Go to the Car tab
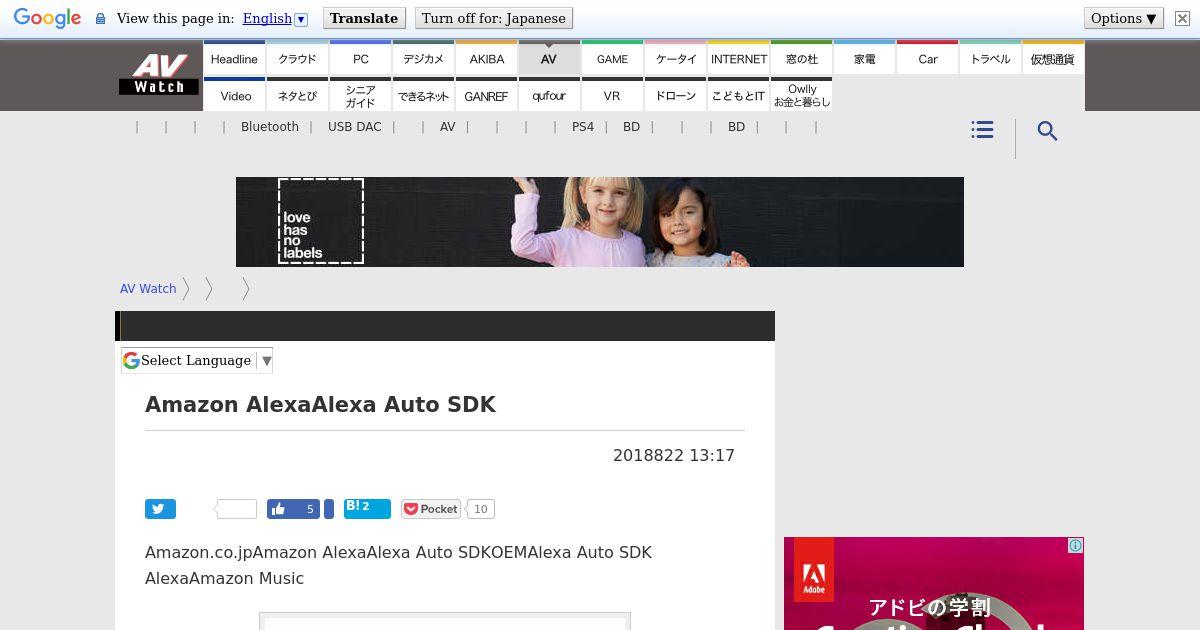Screen dimensions: 1200x630 (x=928, y=58)
